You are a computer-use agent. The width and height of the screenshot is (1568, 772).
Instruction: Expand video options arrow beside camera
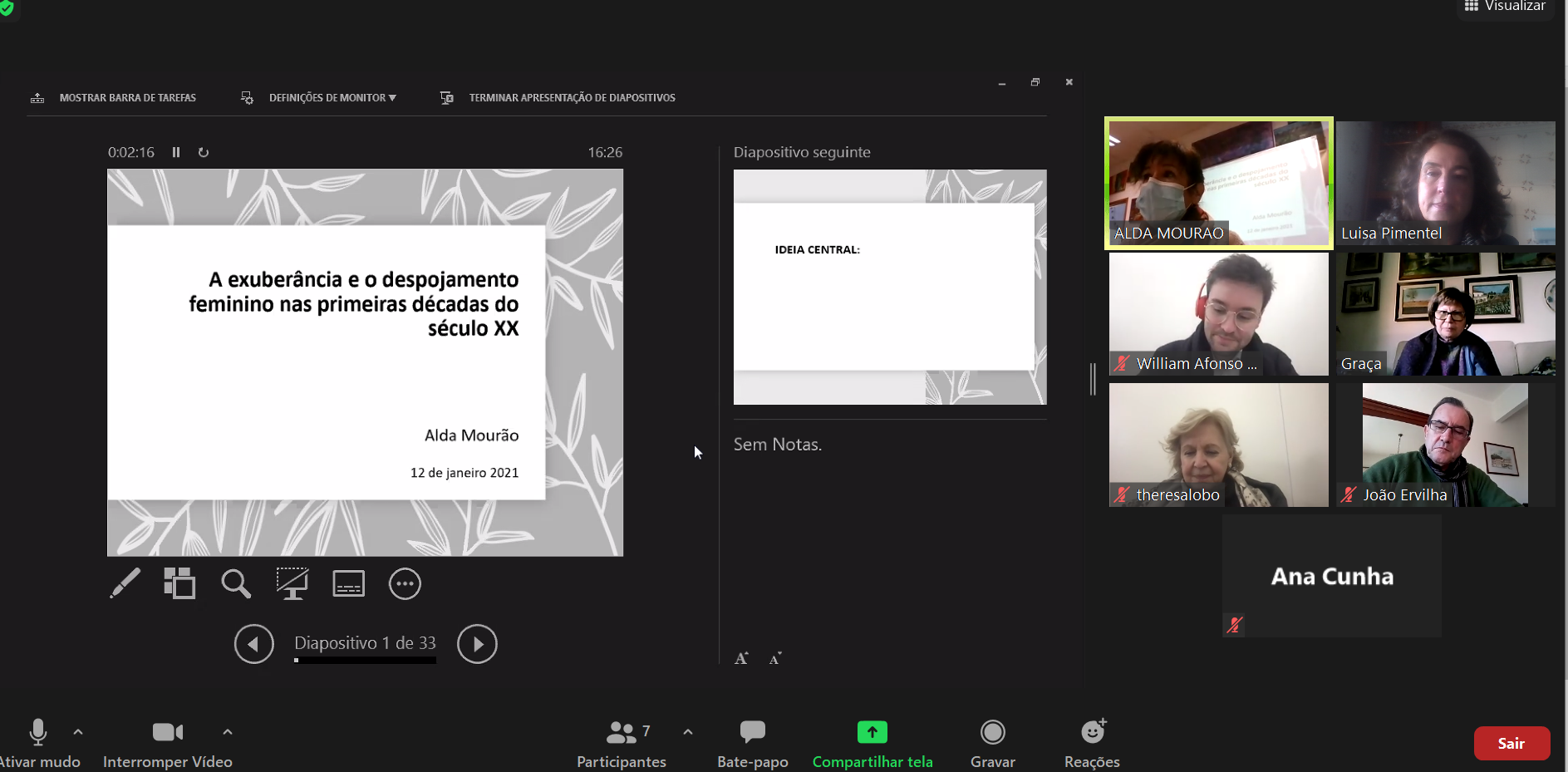[x=228, y=732]
